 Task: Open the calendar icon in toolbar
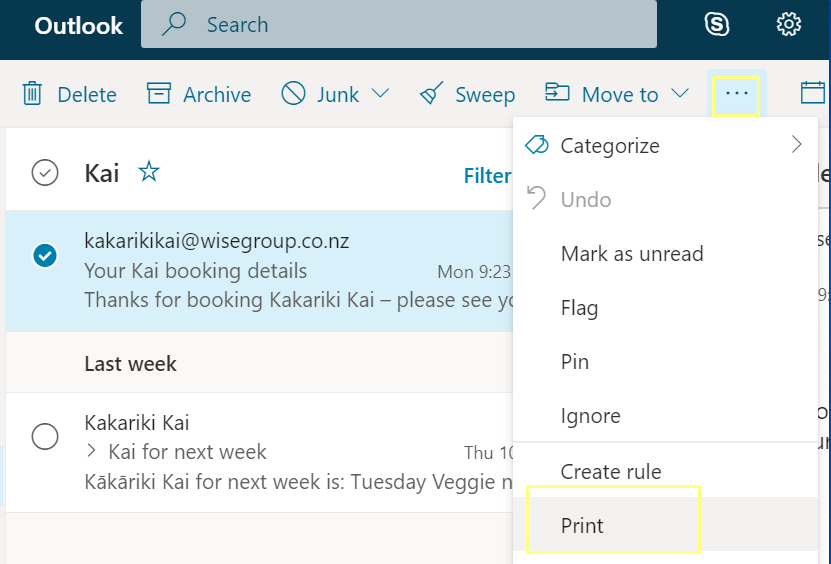tap(813, 93)
